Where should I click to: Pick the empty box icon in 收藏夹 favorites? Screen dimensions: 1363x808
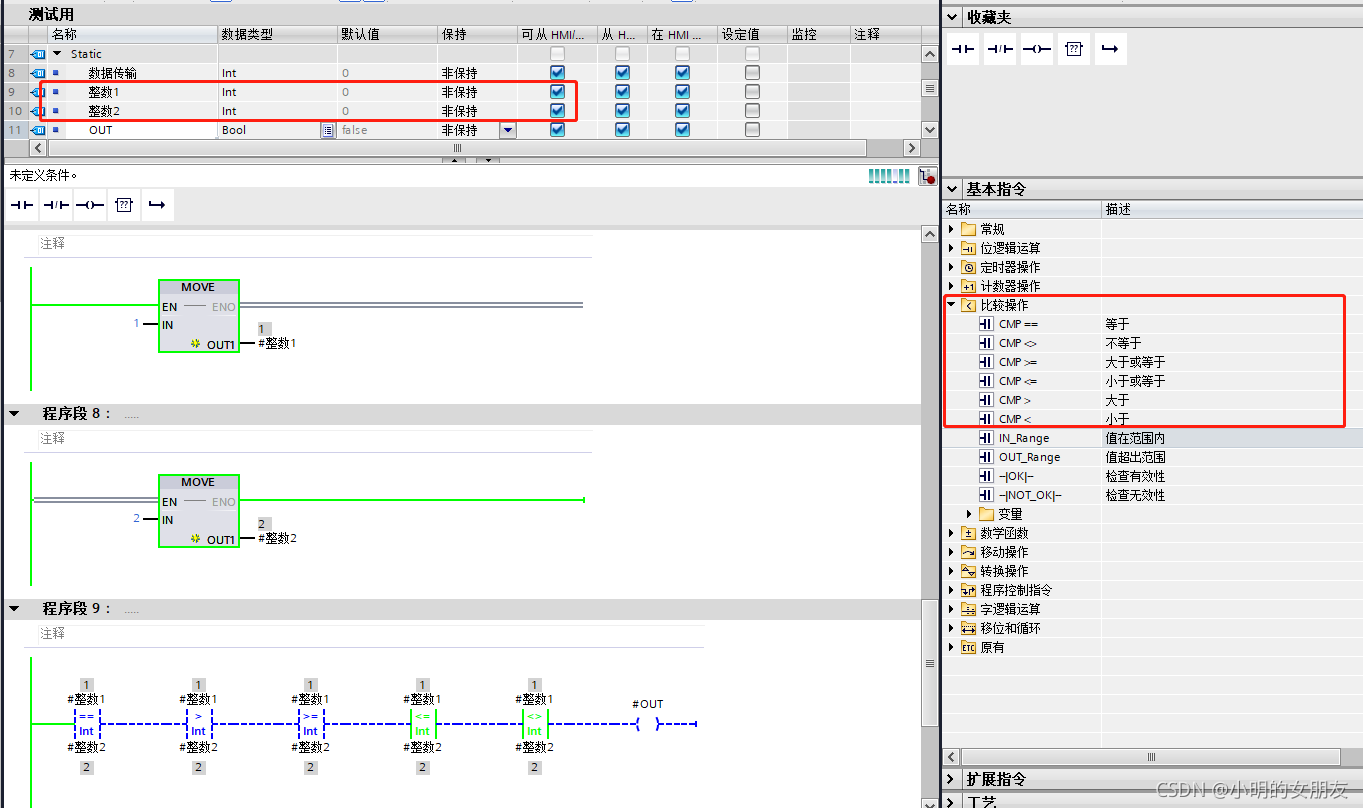1074,49
